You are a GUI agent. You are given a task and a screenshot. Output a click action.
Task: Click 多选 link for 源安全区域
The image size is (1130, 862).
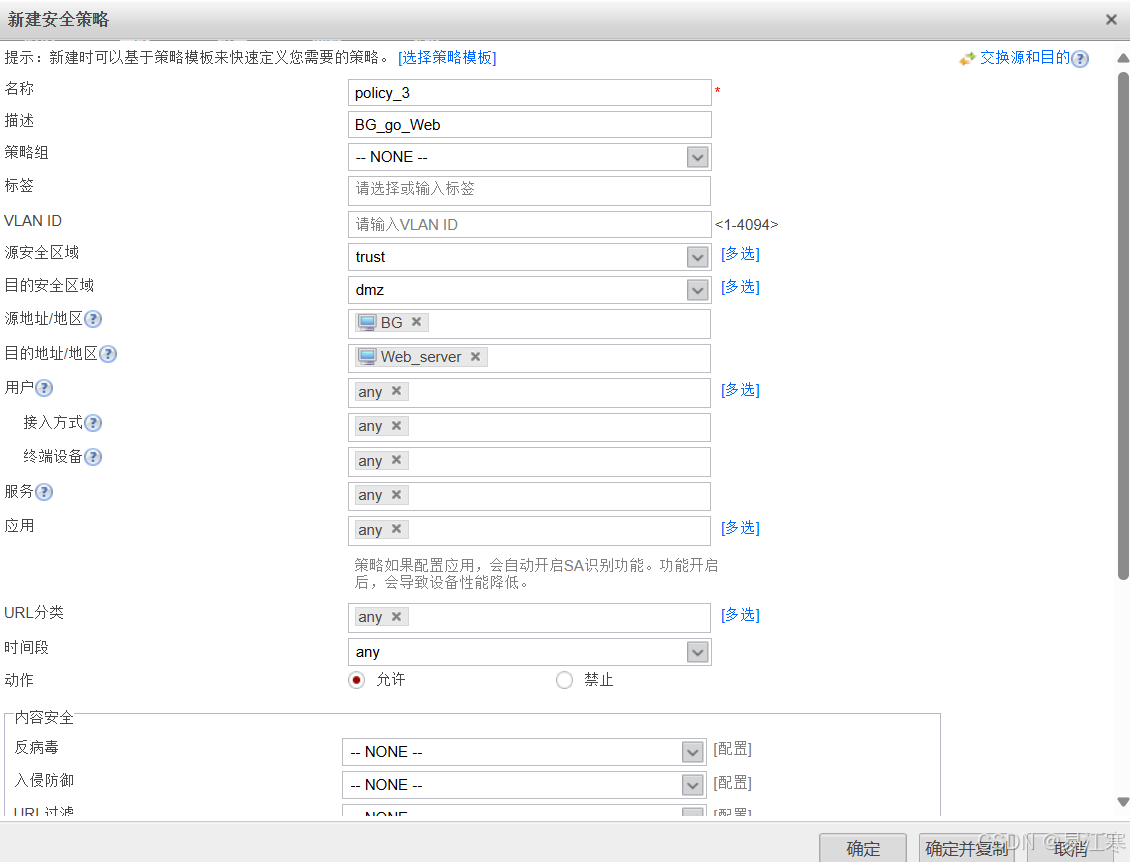tap(740, 254)
